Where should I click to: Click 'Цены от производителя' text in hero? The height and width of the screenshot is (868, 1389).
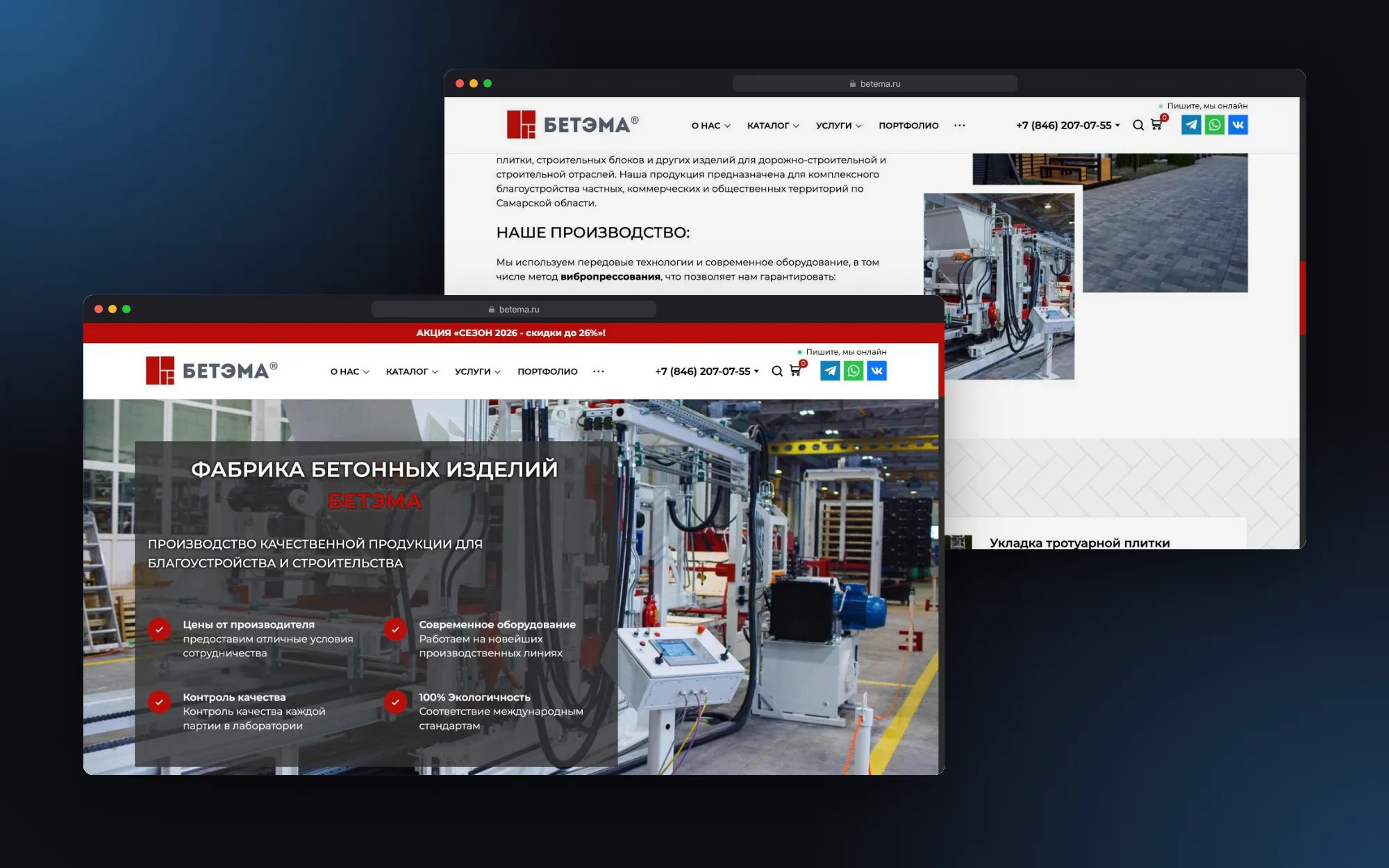[x=249, y=624]
